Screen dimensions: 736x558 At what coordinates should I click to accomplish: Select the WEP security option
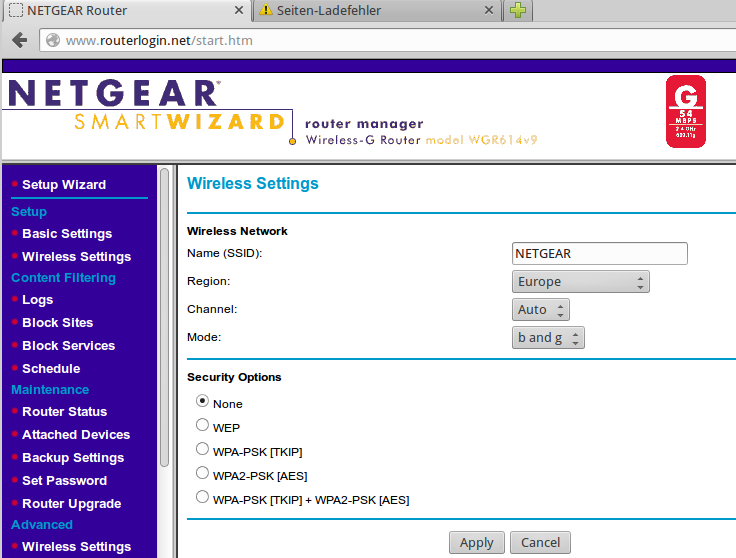pyautogui.click(x=202, y=425)
